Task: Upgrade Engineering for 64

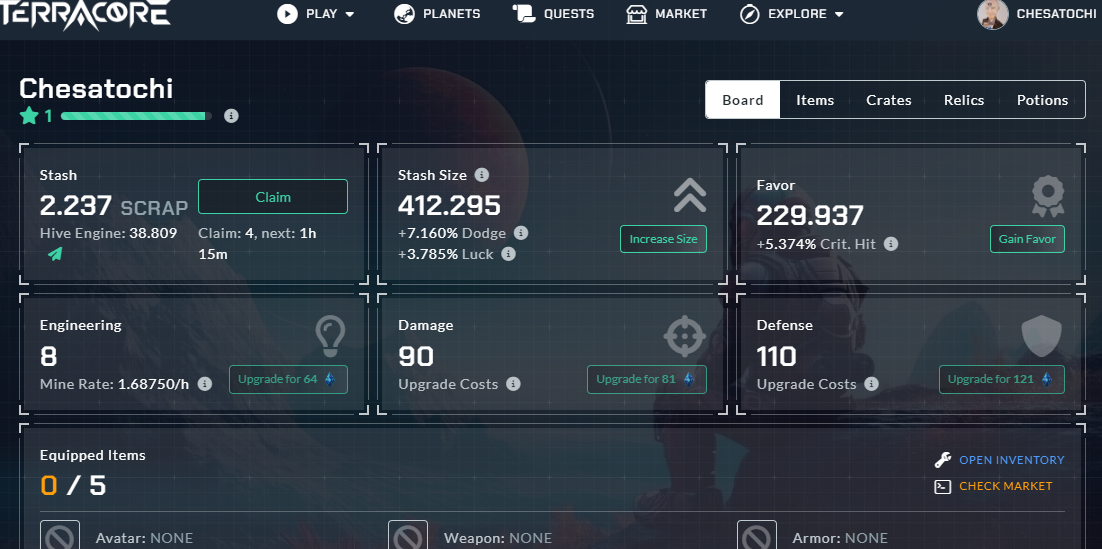Action: pos(288,380)
